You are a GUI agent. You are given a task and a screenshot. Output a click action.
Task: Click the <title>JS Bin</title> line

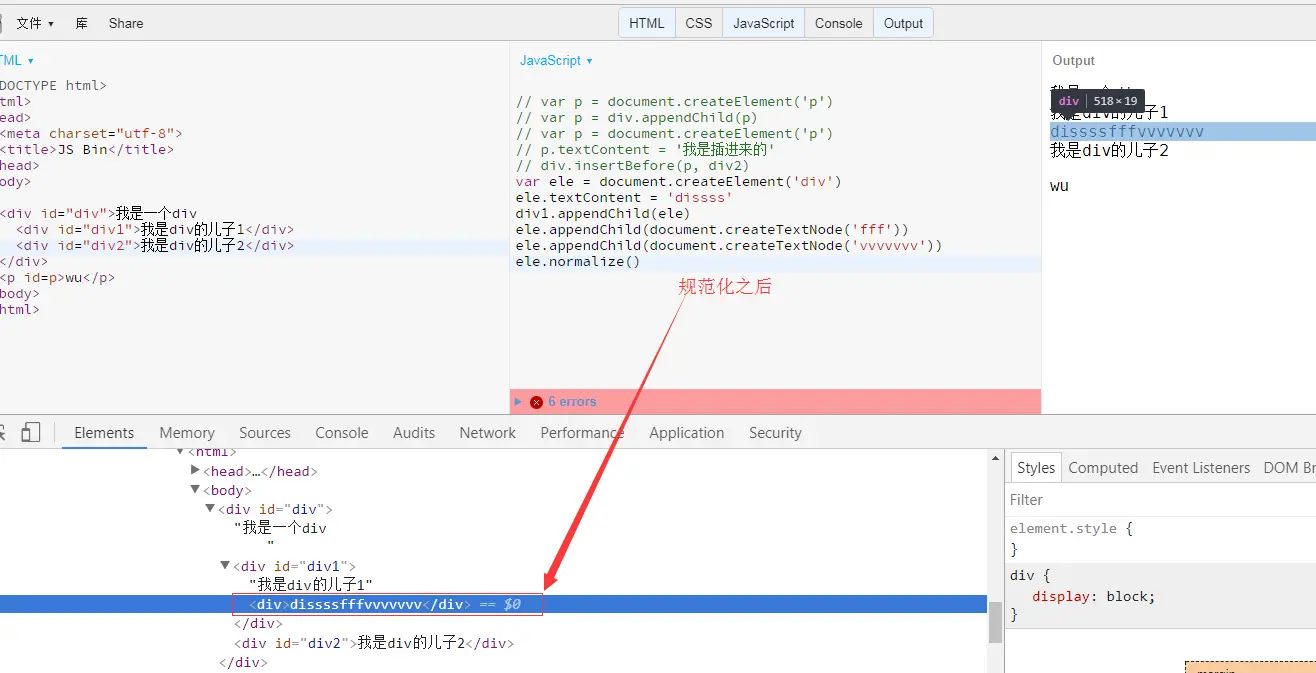[x=87, y=150]
